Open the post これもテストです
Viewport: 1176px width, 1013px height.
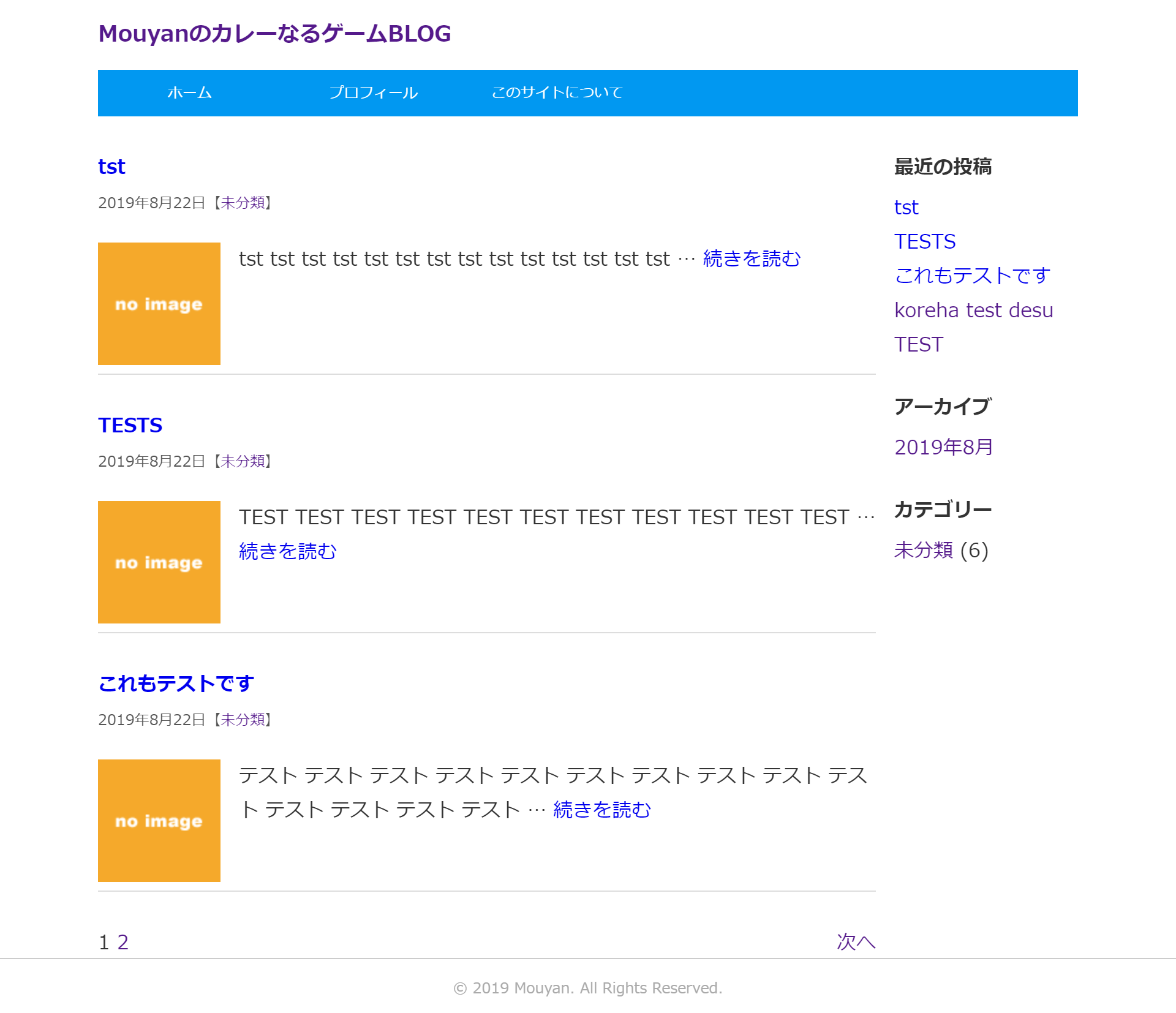coord(176,683)
